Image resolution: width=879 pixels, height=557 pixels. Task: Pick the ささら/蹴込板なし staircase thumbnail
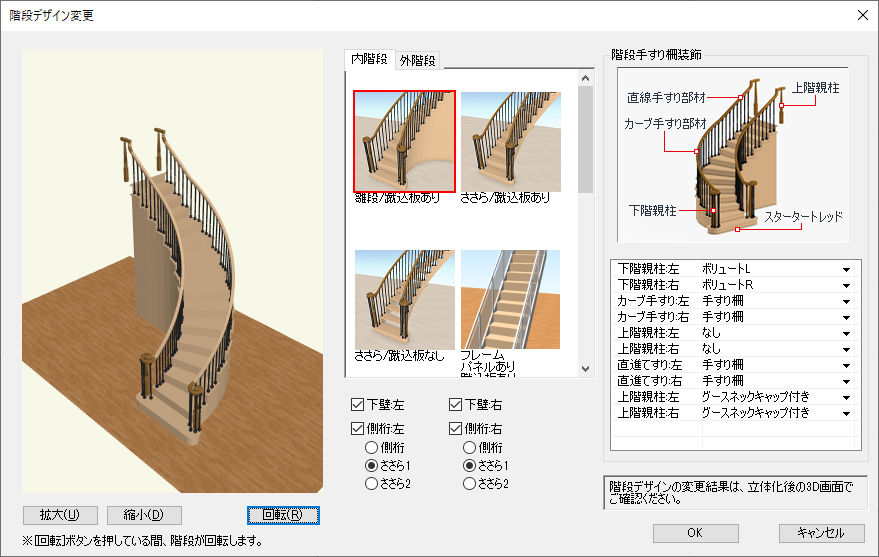(404, 299)
